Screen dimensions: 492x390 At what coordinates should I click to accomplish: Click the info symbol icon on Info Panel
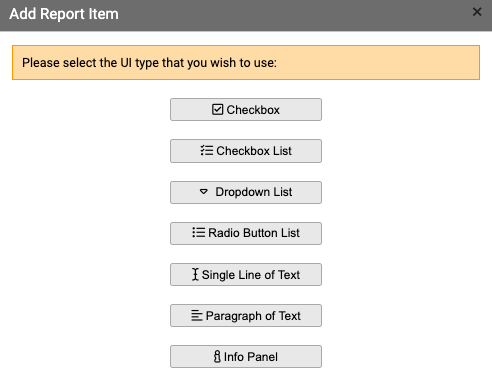(x=217, y=356)
